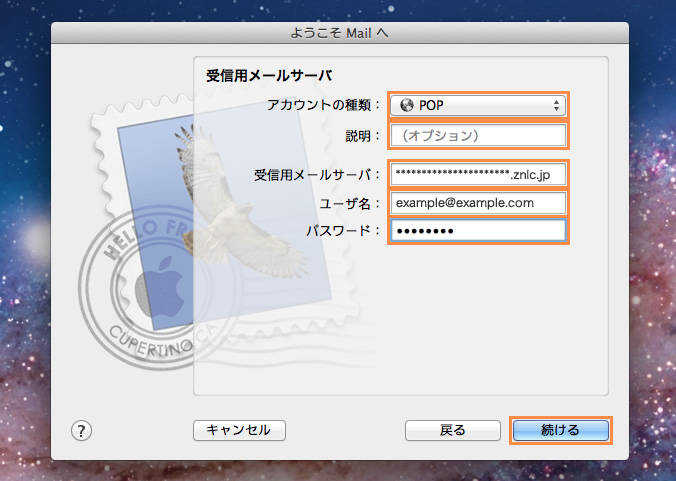676x481 pixels.
Task: Click the 戻る button
Action: [x=453, y=430]
